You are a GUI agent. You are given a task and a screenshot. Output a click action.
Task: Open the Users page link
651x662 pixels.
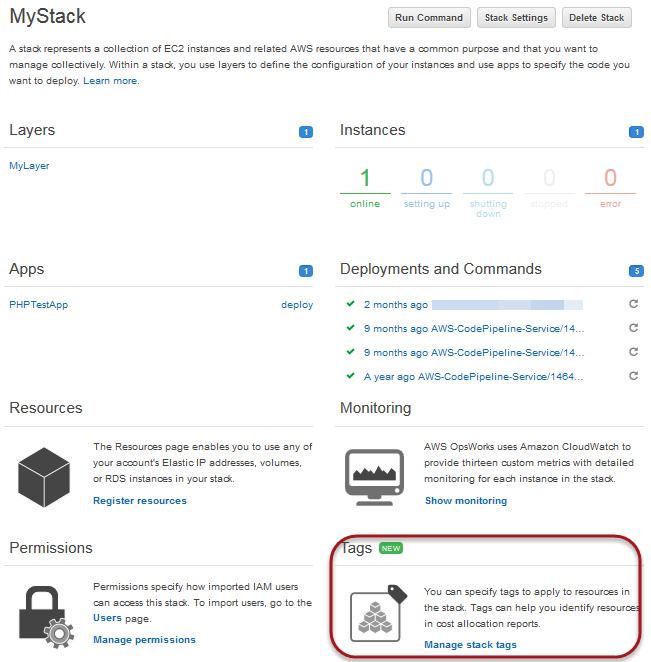pyautogui.click(x=107, y=618)
